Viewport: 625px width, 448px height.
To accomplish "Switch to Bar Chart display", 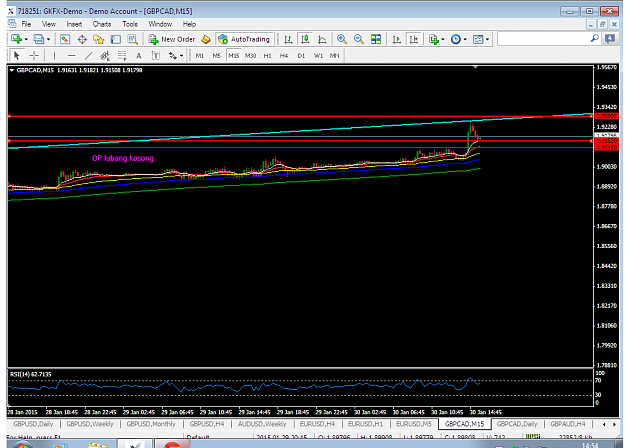I will [x=288, y=39].
